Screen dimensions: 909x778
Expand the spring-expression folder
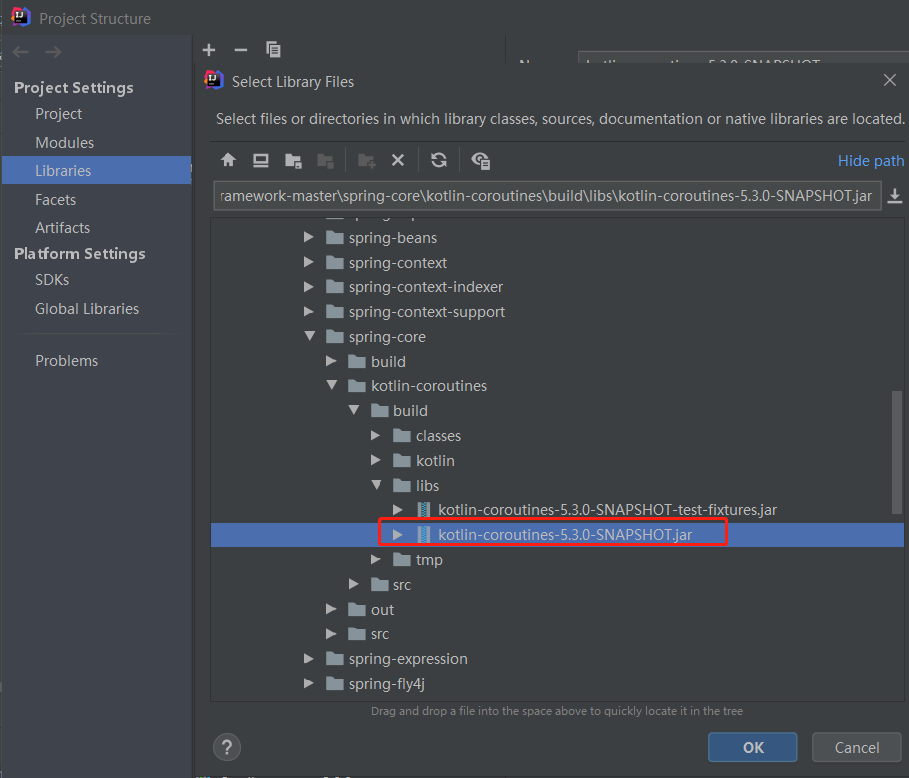pyautogui.click(x=309, y=658)
